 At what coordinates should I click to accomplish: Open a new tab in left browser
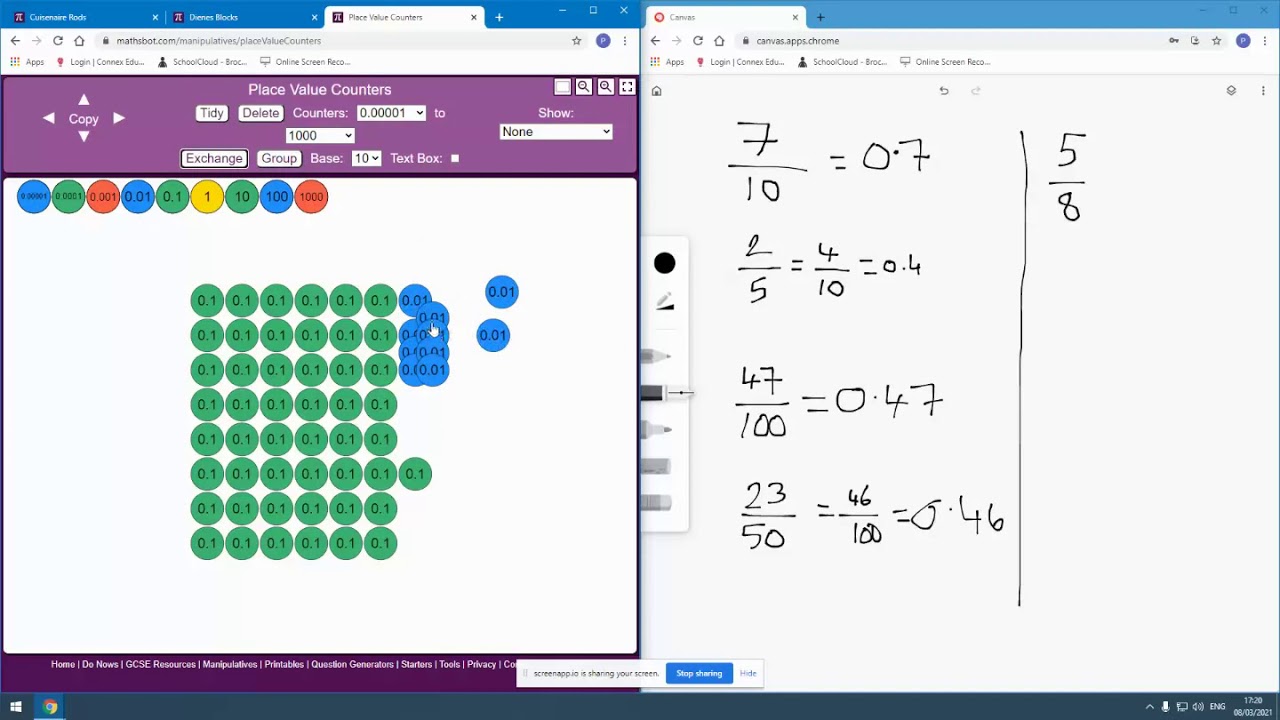tap(499, 17)
